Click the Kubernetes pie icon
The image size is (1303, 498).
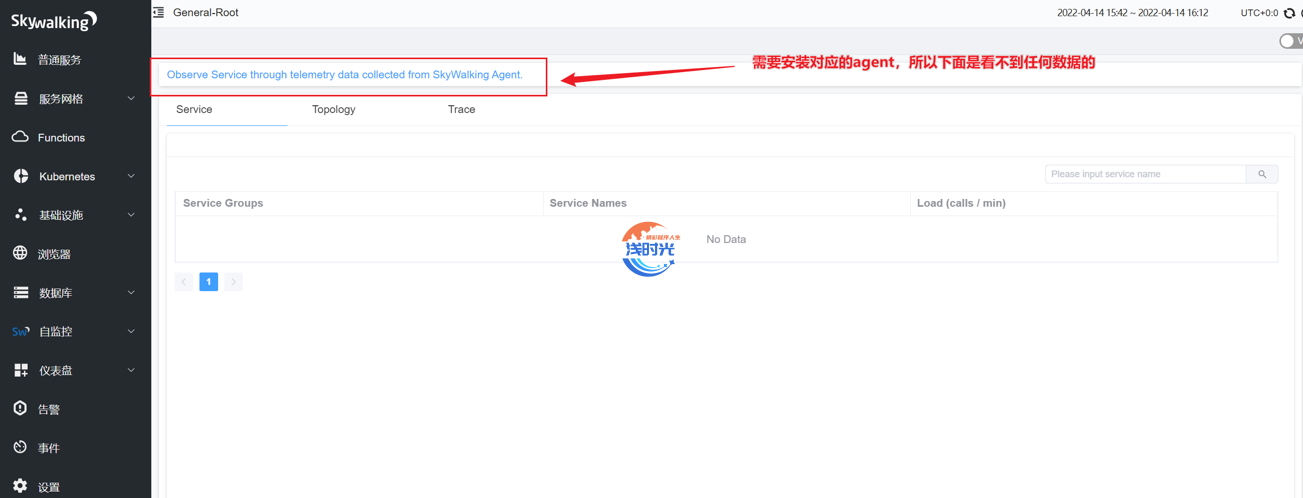point(20,176)
